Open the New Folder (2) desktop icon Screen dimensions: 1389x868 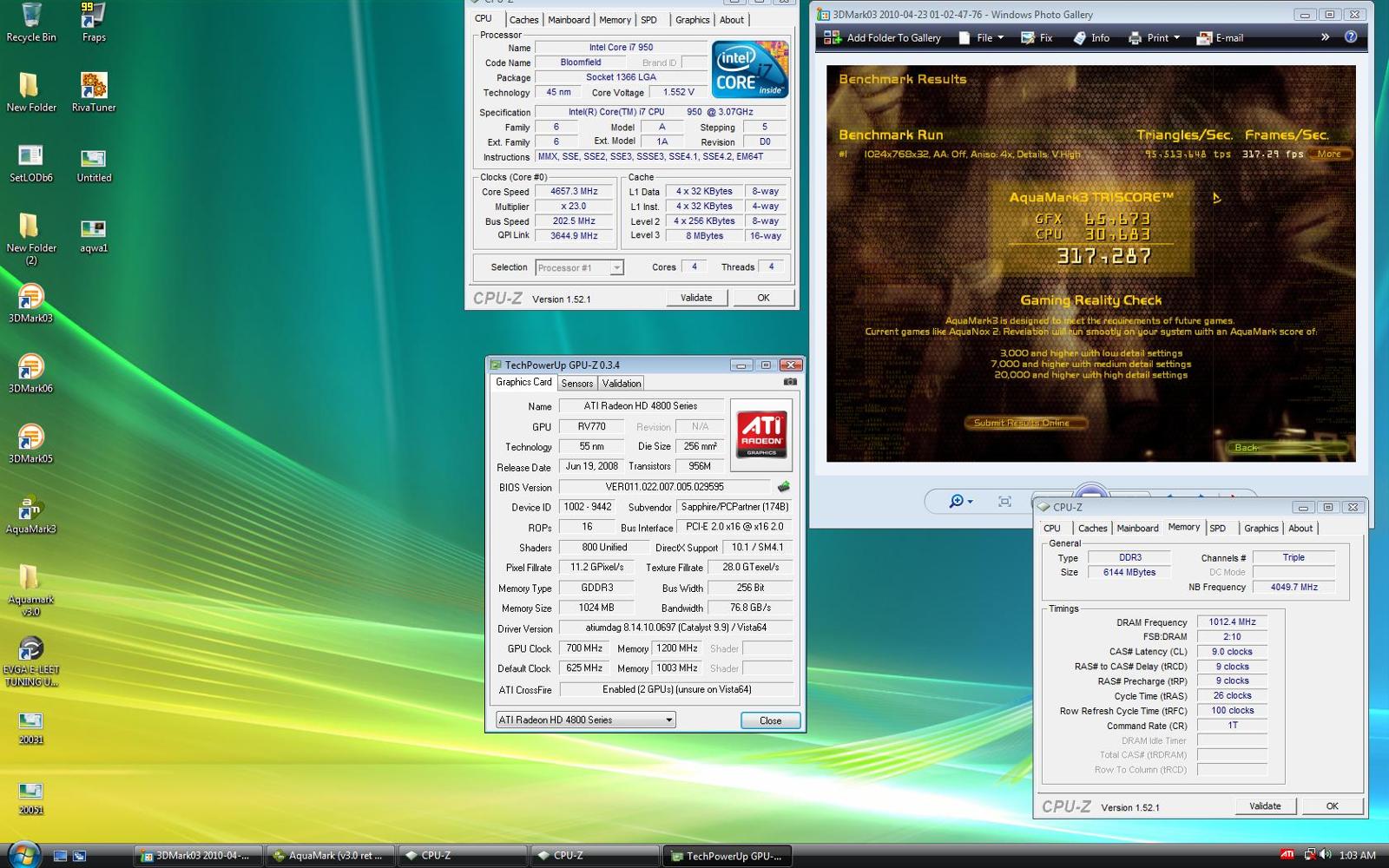pyautogui.click(x=31, y=239)
